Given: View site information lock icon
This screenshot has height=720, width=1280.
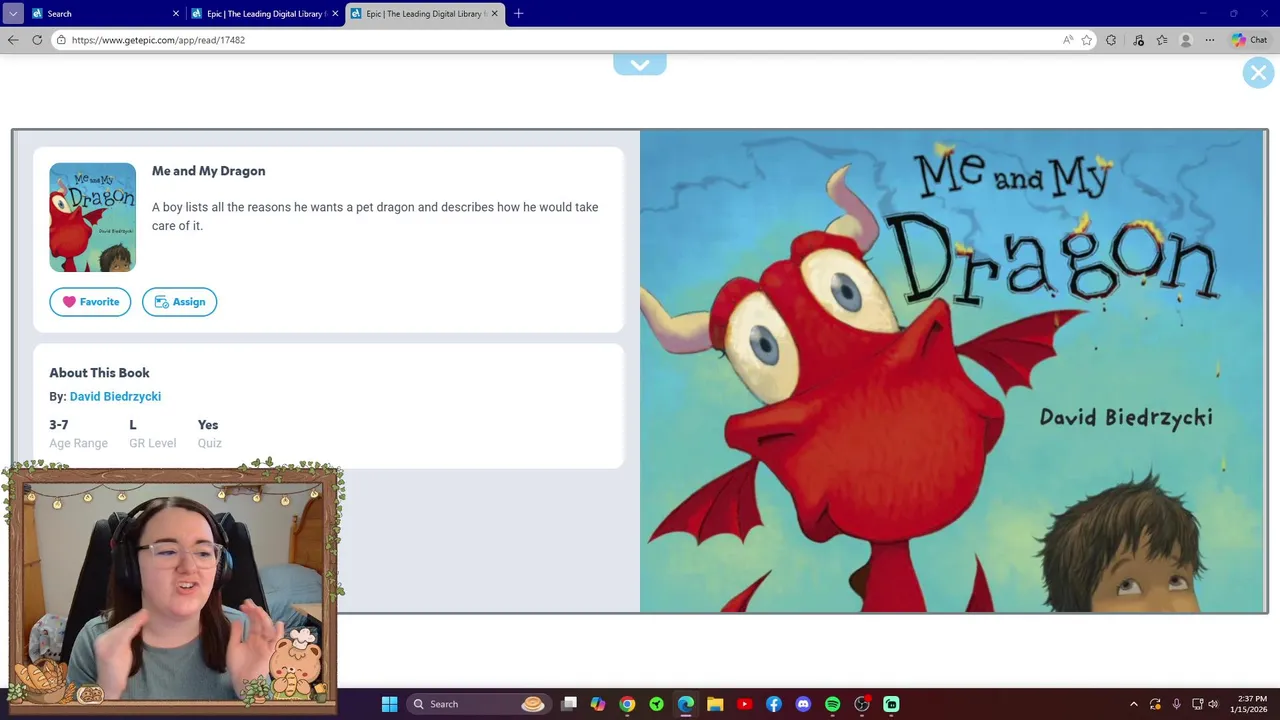Looking at the screenshot, I should 61,40.
